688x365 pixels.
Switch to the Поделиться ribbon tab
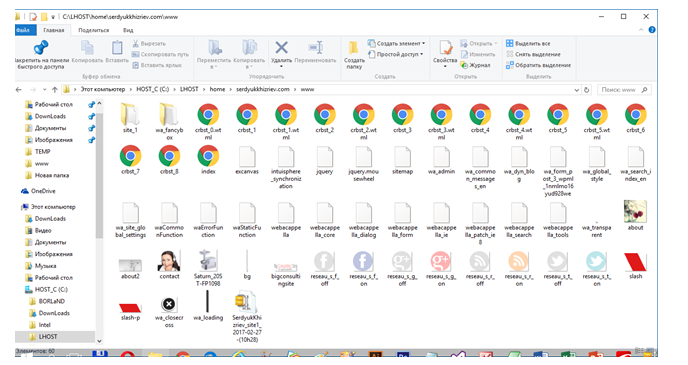click(x=93, y=30)
